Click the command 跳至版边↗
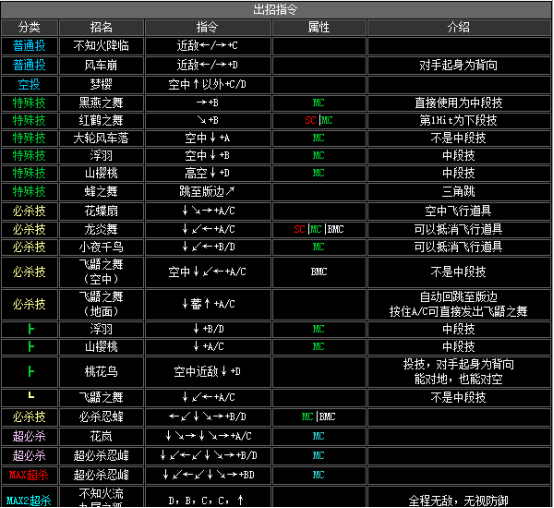Image resolution: width=554 pixels, height=508 pixels. 207,192
